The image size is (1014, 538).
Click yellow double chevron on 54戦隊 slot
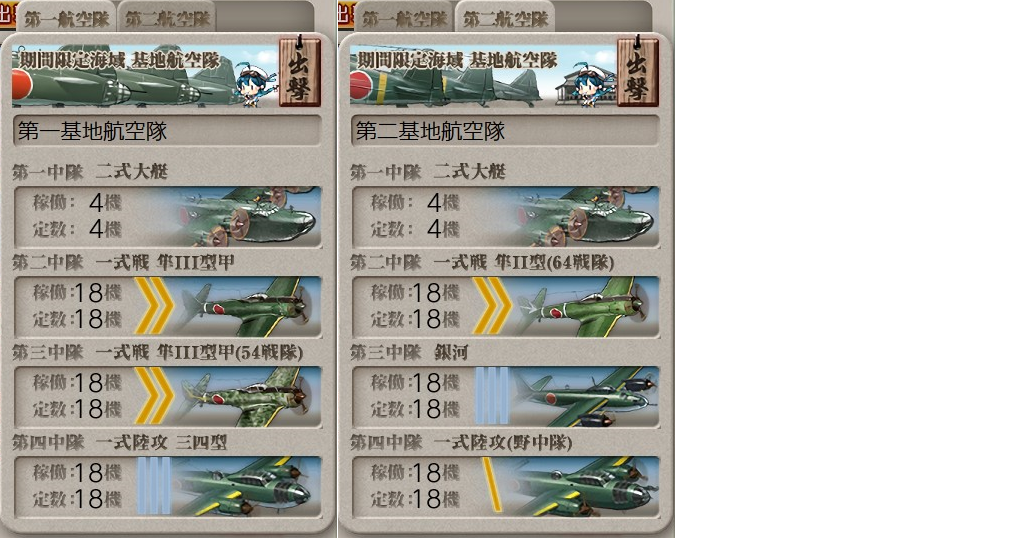(154, 396)
